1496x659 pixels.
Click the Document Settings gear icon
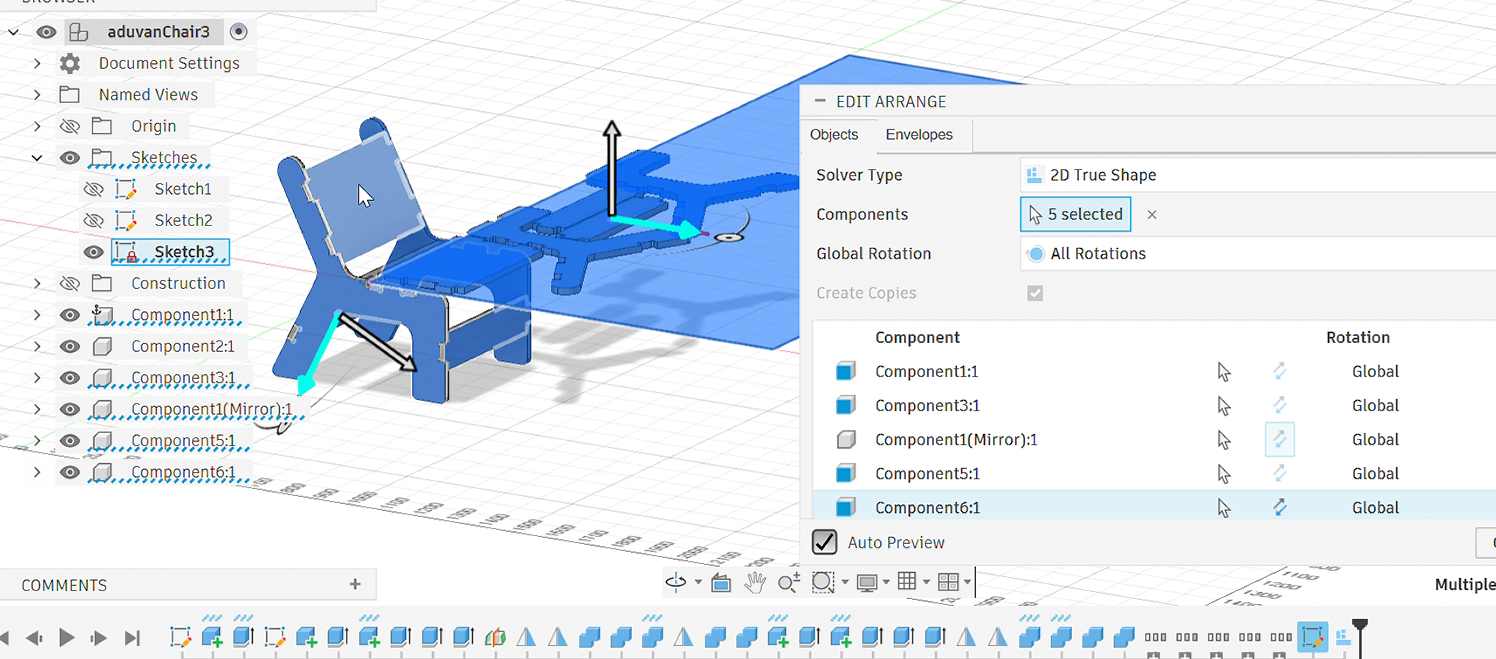[69, 63]
